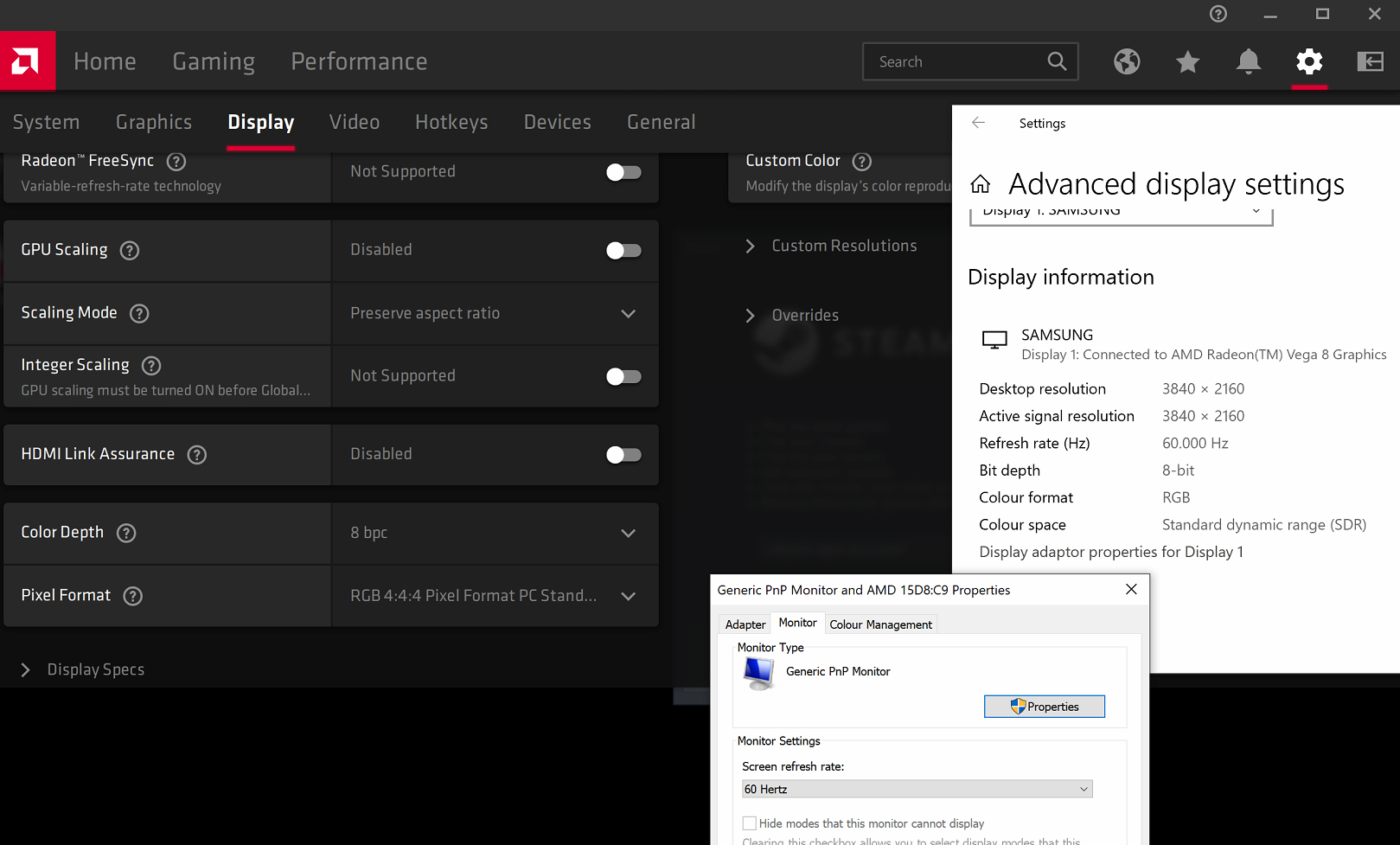Show help for Custom Color
Viewport: 1400px width, 845px height.
[862, 162]
